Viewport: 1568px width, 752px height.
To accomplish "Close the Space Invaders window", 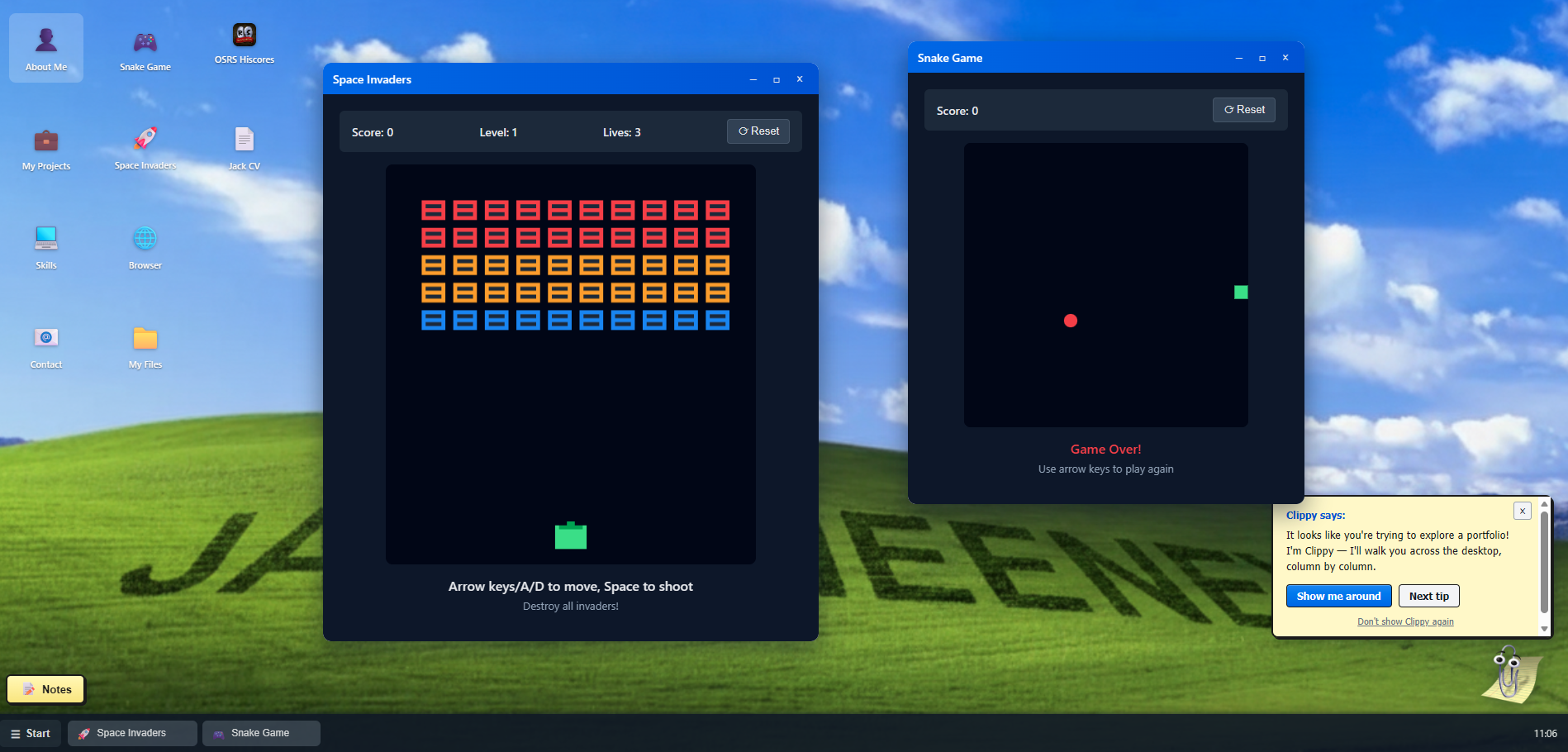I will (799, 79).
